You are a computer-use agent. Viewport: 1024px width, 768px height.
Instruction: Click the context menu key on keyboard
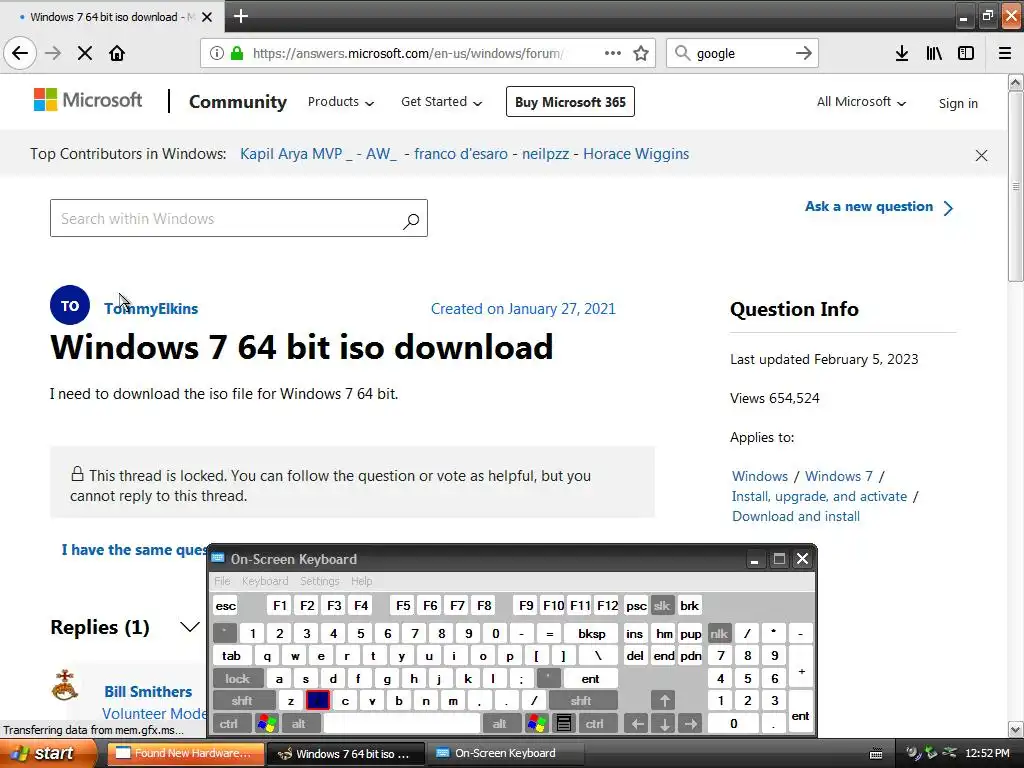(x=564, y=724)
